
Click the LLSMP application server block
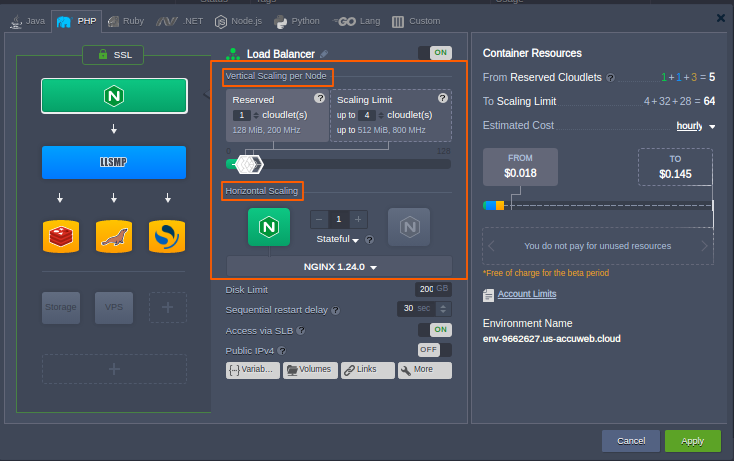click(x=114, y=162)
